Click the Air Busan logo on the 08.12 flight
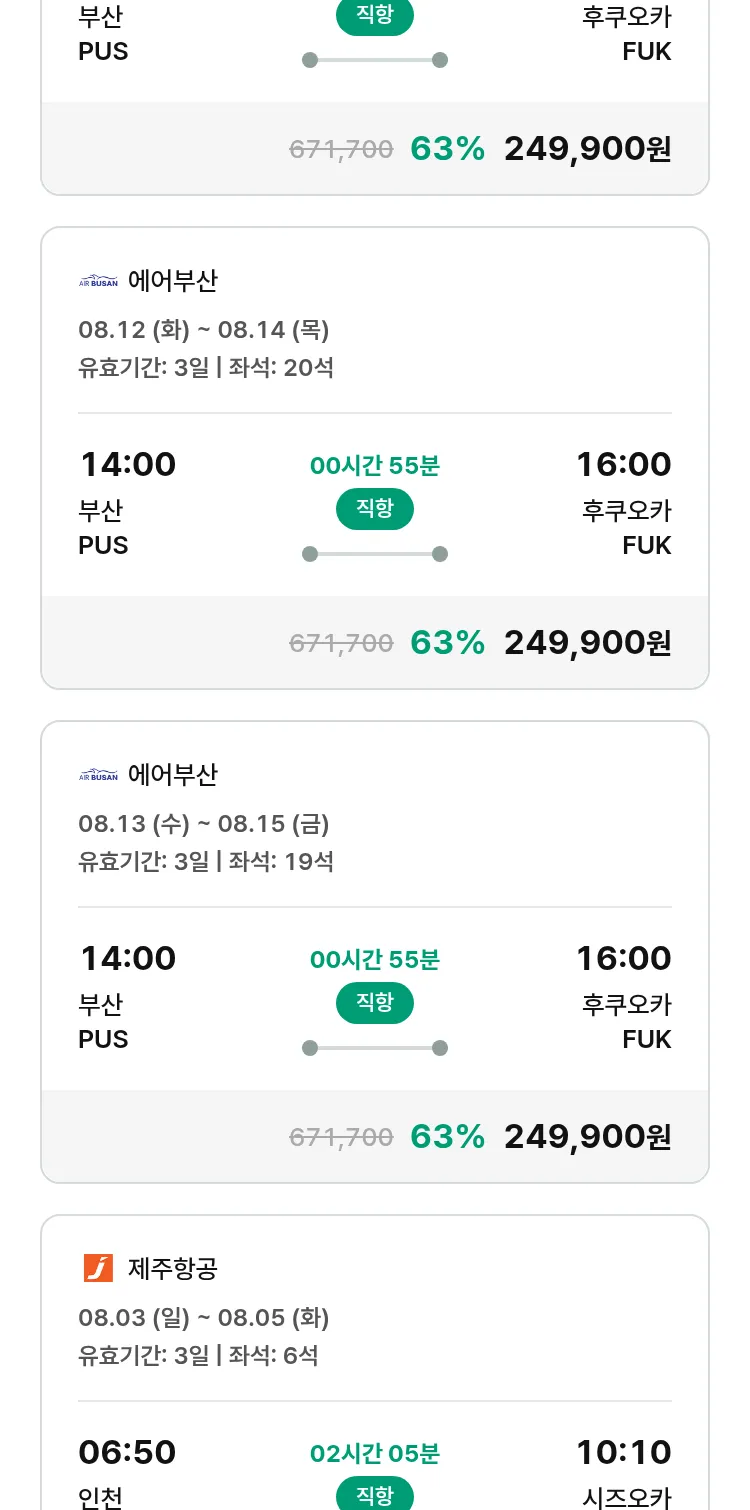This screenshot has height=1510, width=750. tap(98, 281)
